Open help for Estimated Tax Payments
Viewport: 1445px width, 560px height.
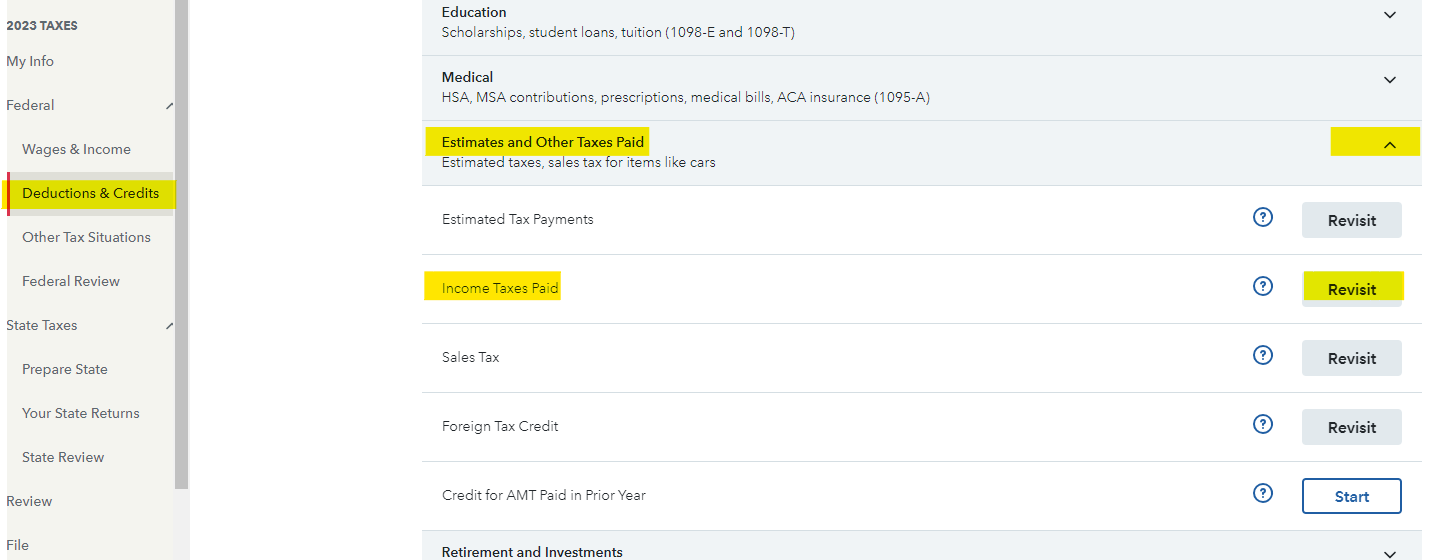(x=1263, y=217)
